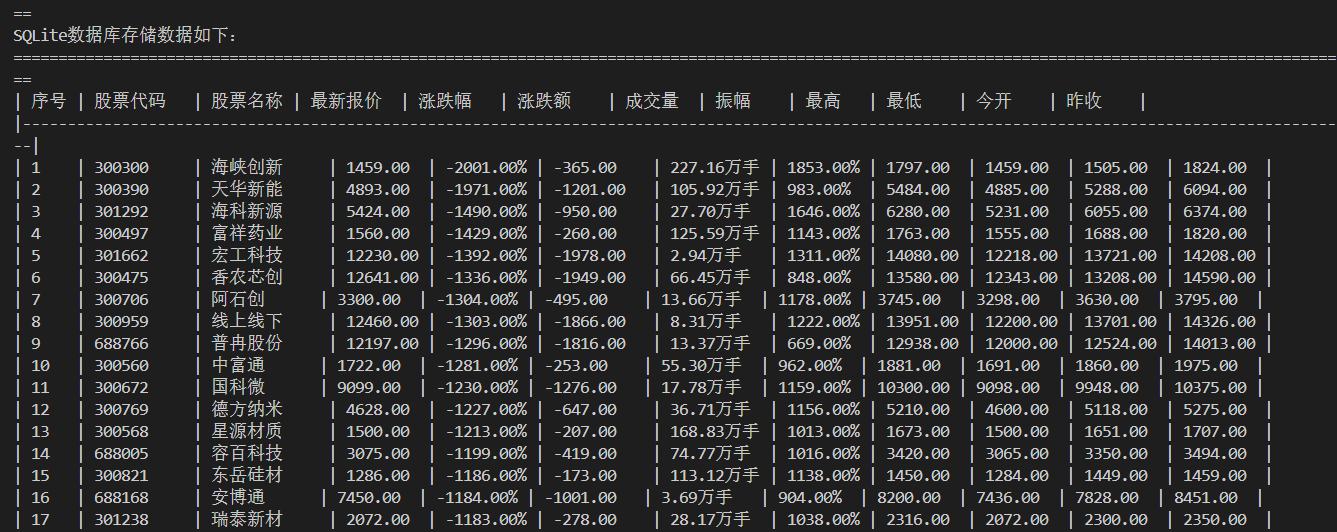
Task: Click the column header '涨跌额'
Action: pyautogui.click(x=544, y=101)
